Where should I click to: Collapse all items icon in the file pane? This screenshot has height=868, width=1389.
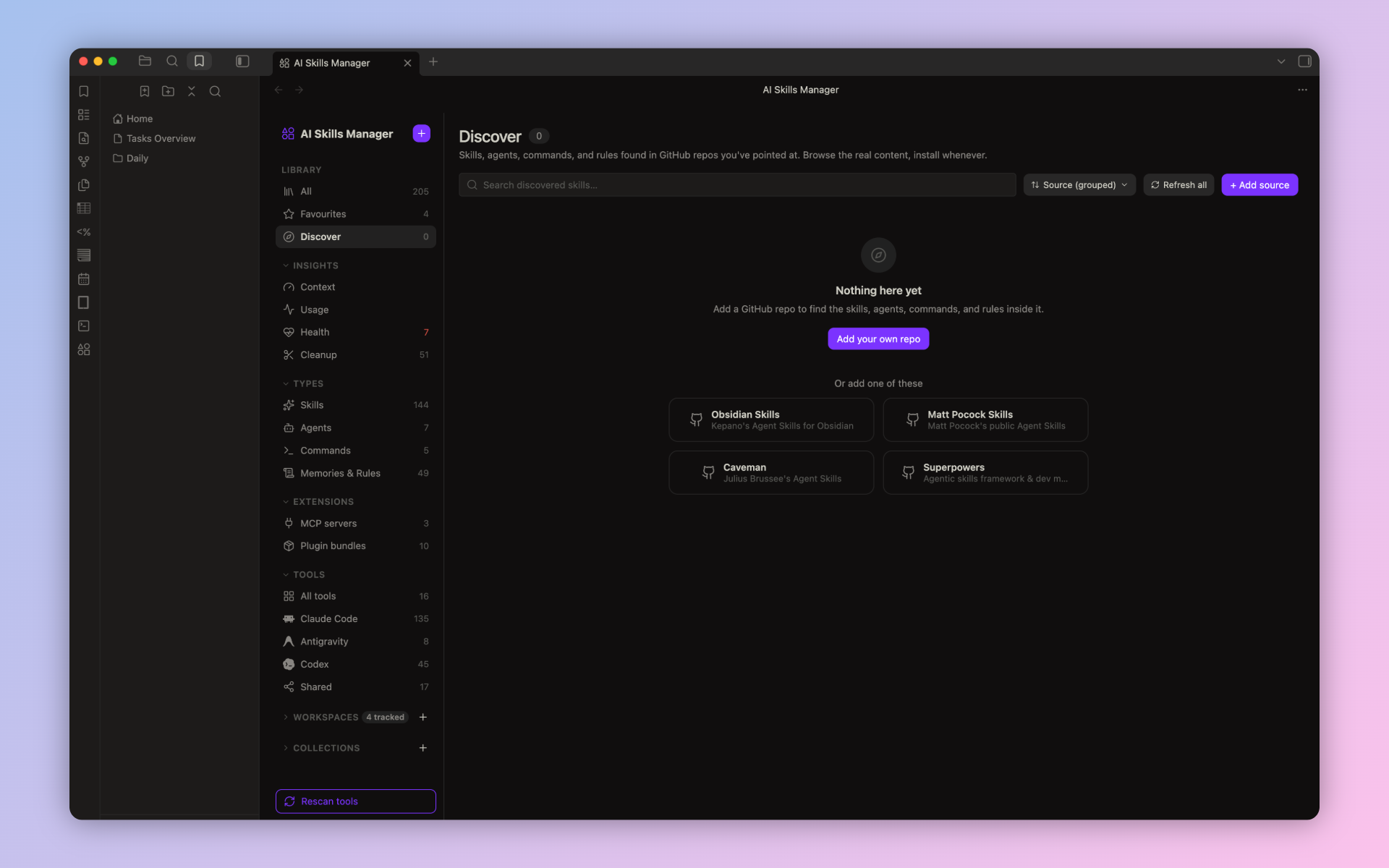[192, 91]
